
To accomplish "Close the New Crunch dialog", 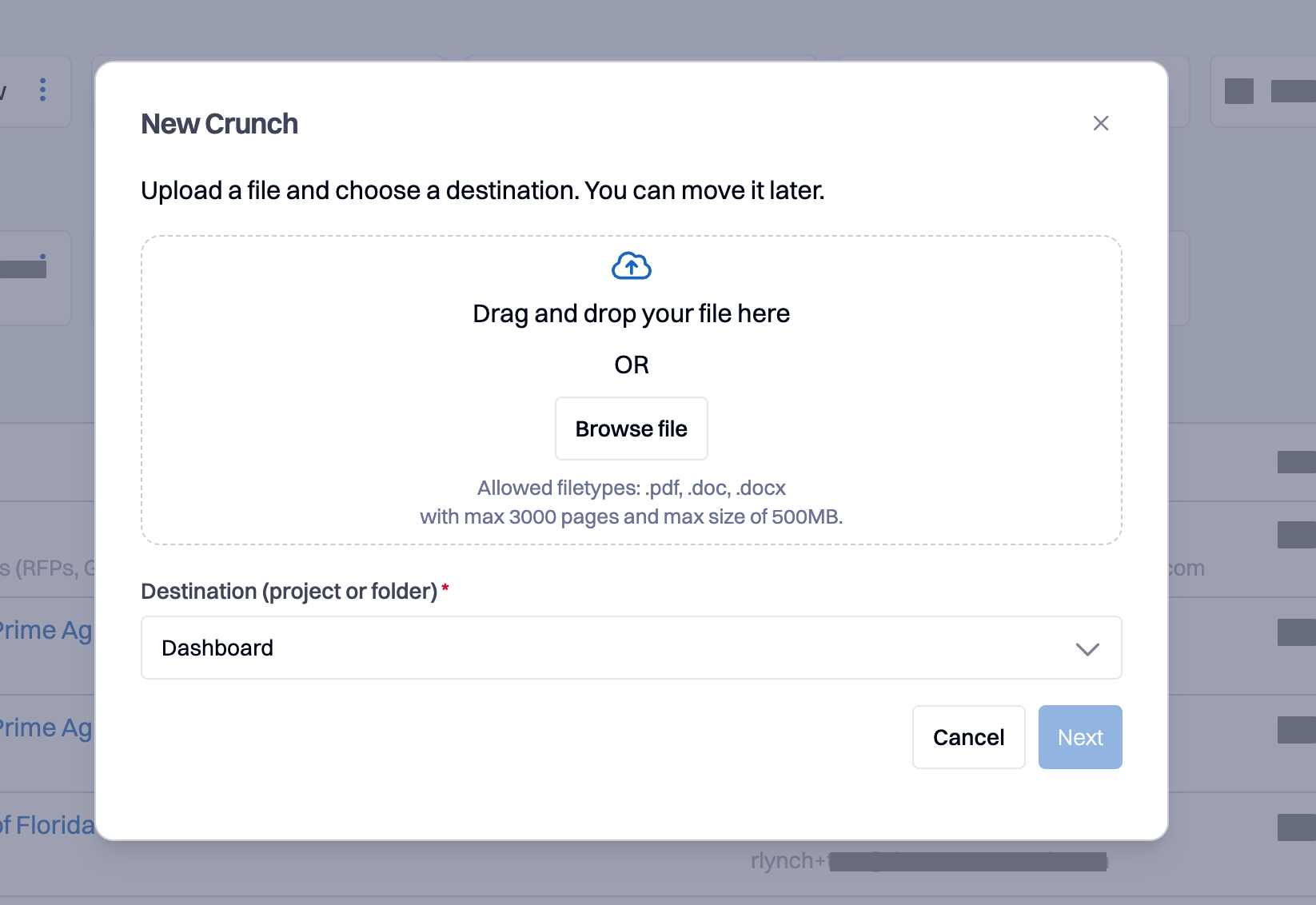I will click(1101, 123).
